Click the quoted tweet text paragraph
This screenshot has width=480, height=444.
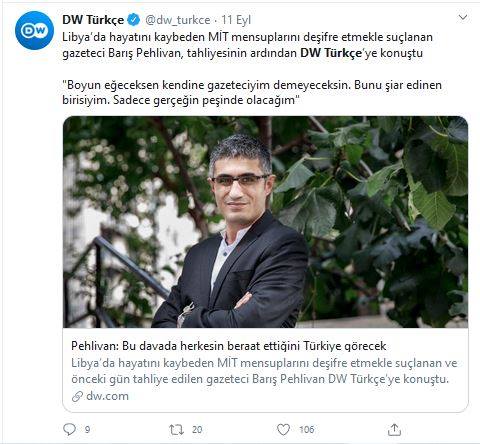point(252,93)
